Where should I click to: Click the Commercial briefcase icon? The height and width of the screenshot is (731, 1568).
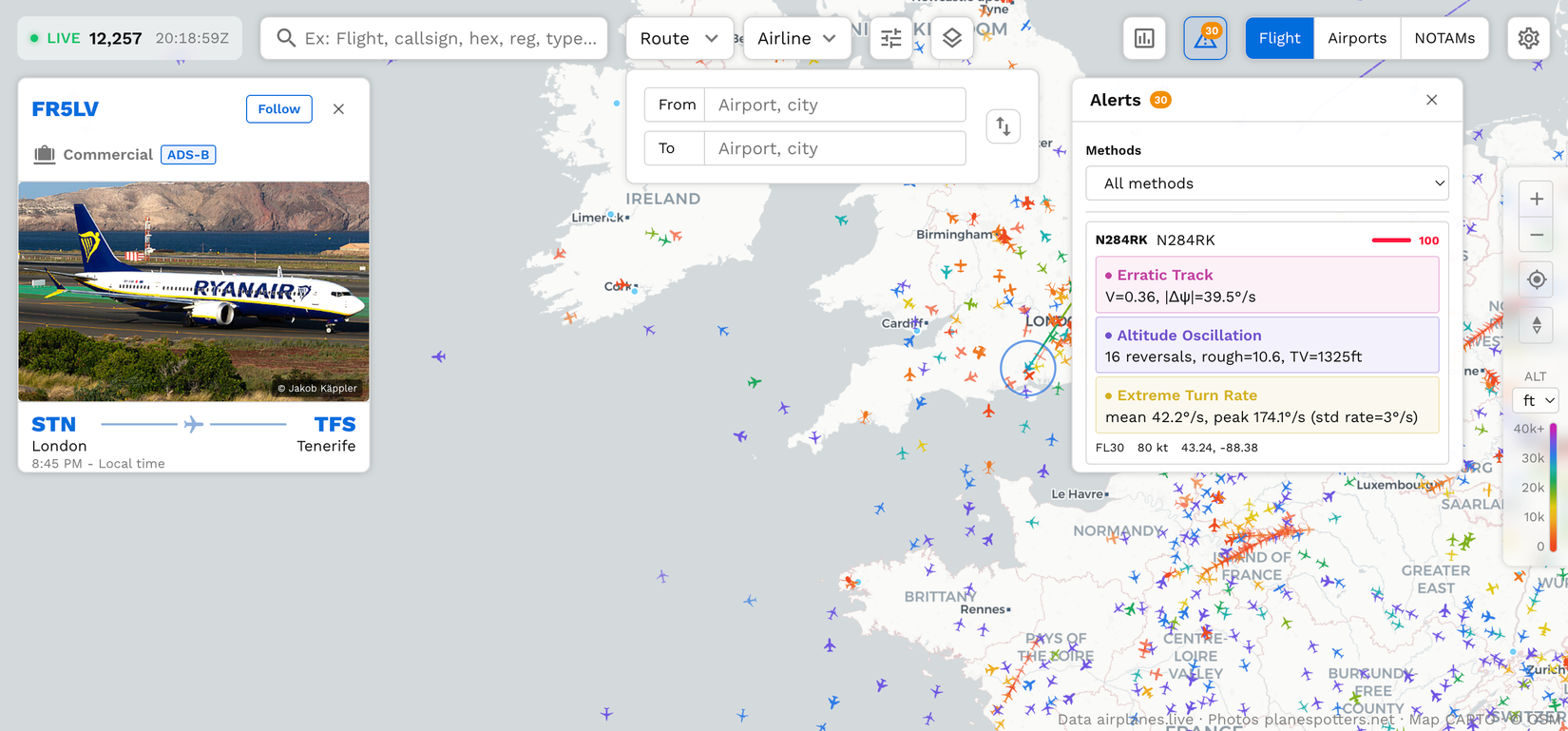[x=45, y=154]
